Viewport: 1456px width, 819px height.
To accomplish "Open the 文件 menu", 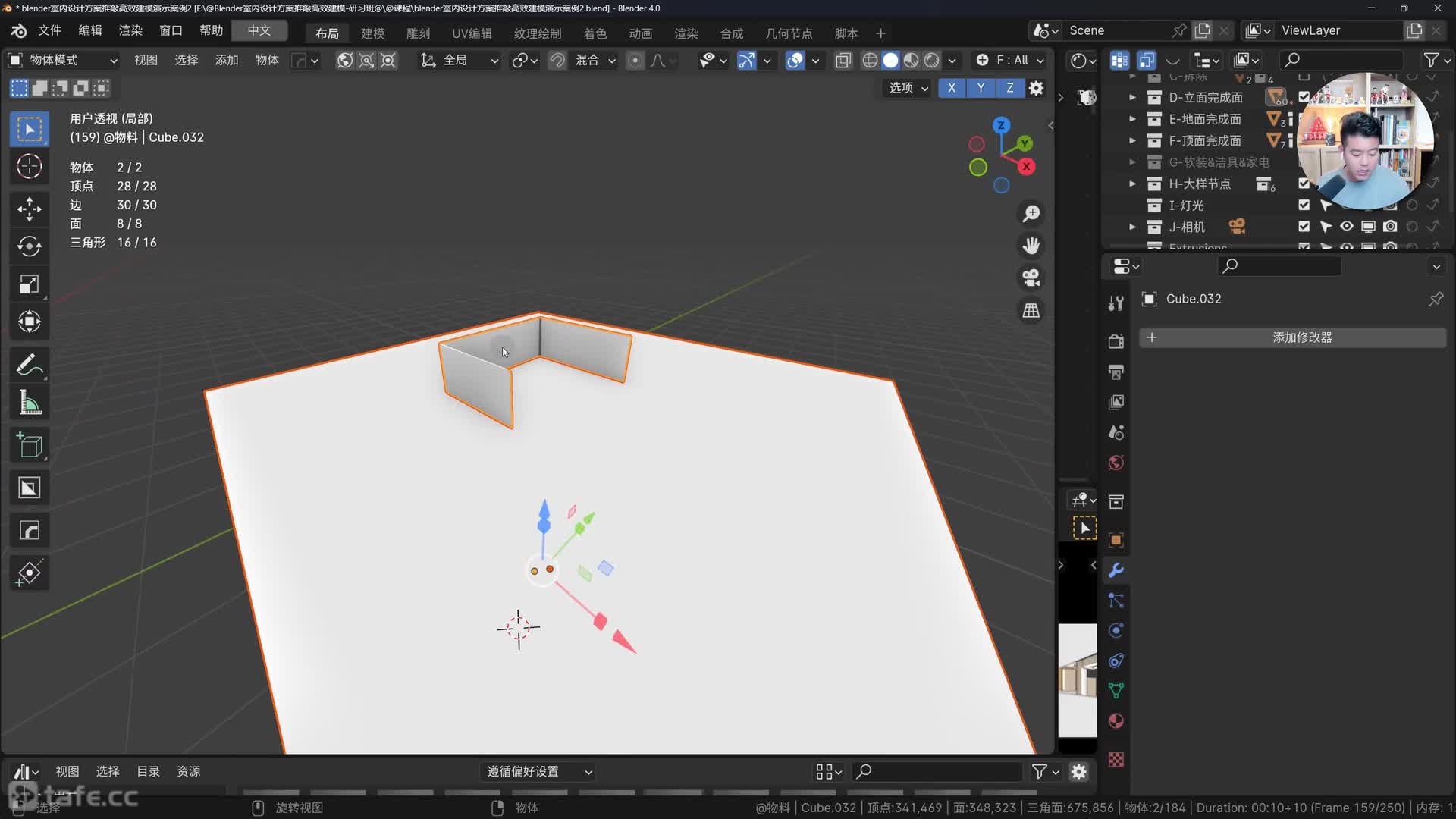I will (x=49, y=30).
